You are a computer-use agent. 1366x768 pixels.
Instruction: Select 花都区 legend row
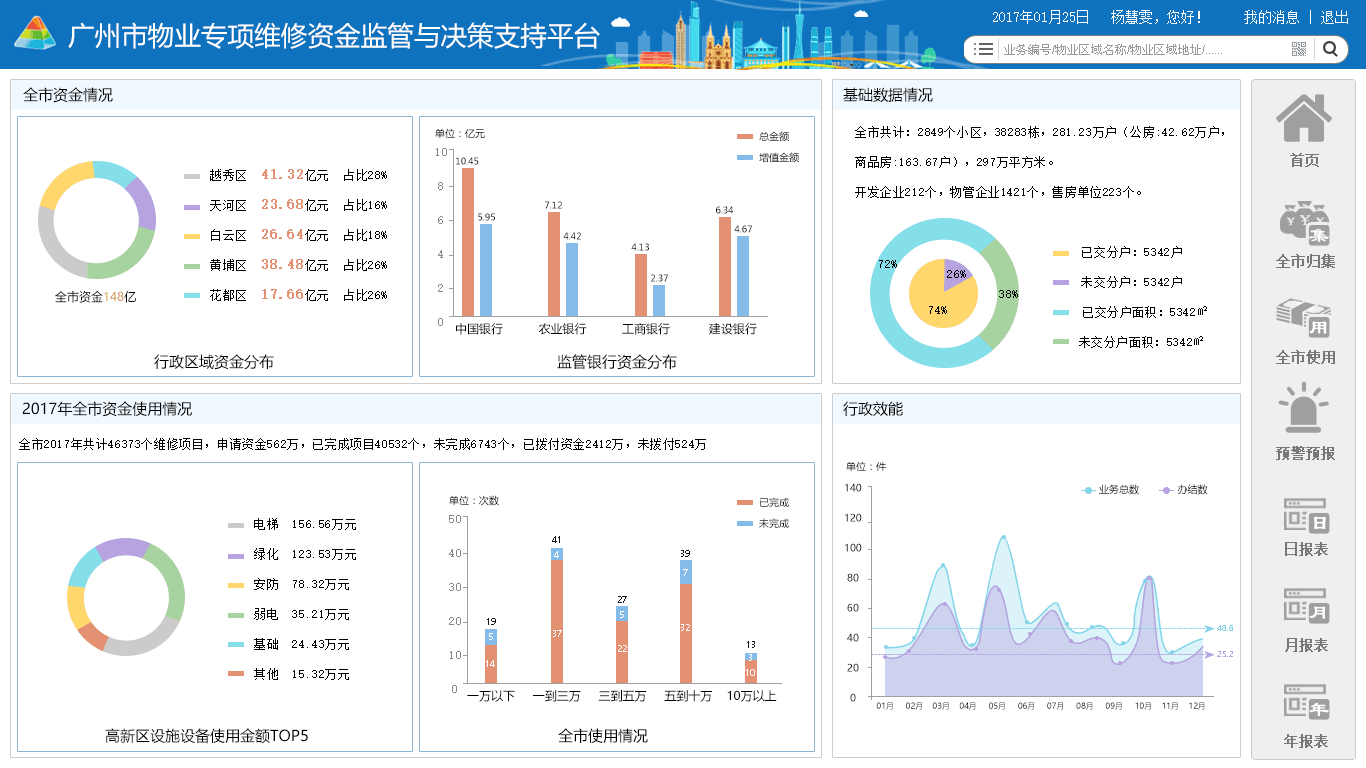point(286,295)
